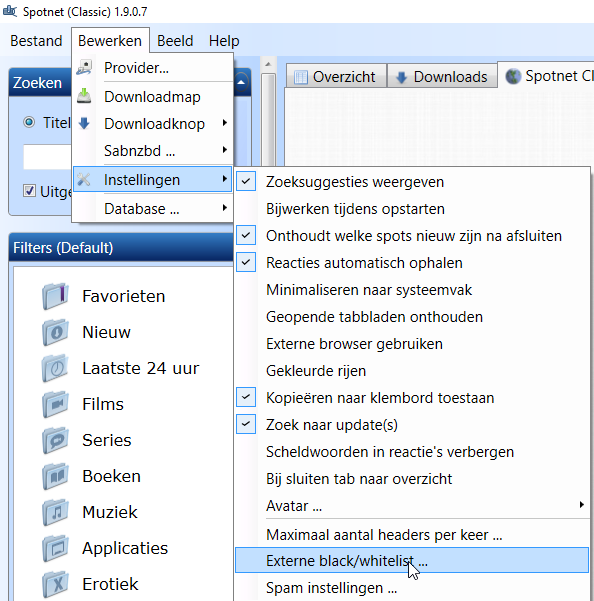
Task: Expand the Downloadknop submenu
Action: click(153, 123)
